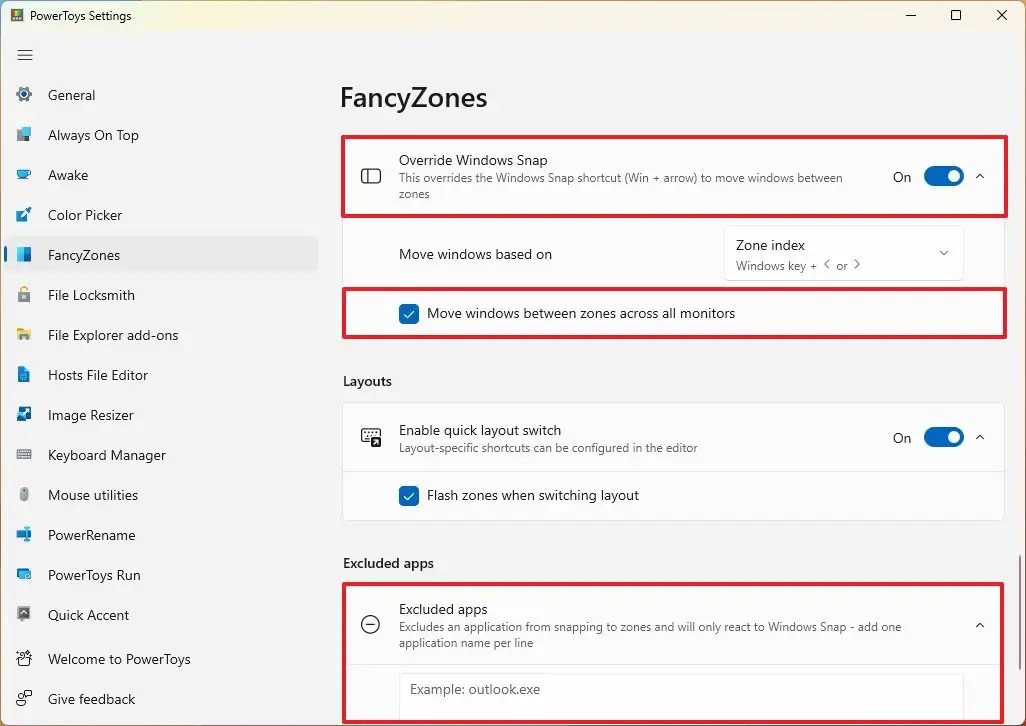The image size is (1026, 726).
Task: Open PowerToys Run settings
Action: coord(92,575)
